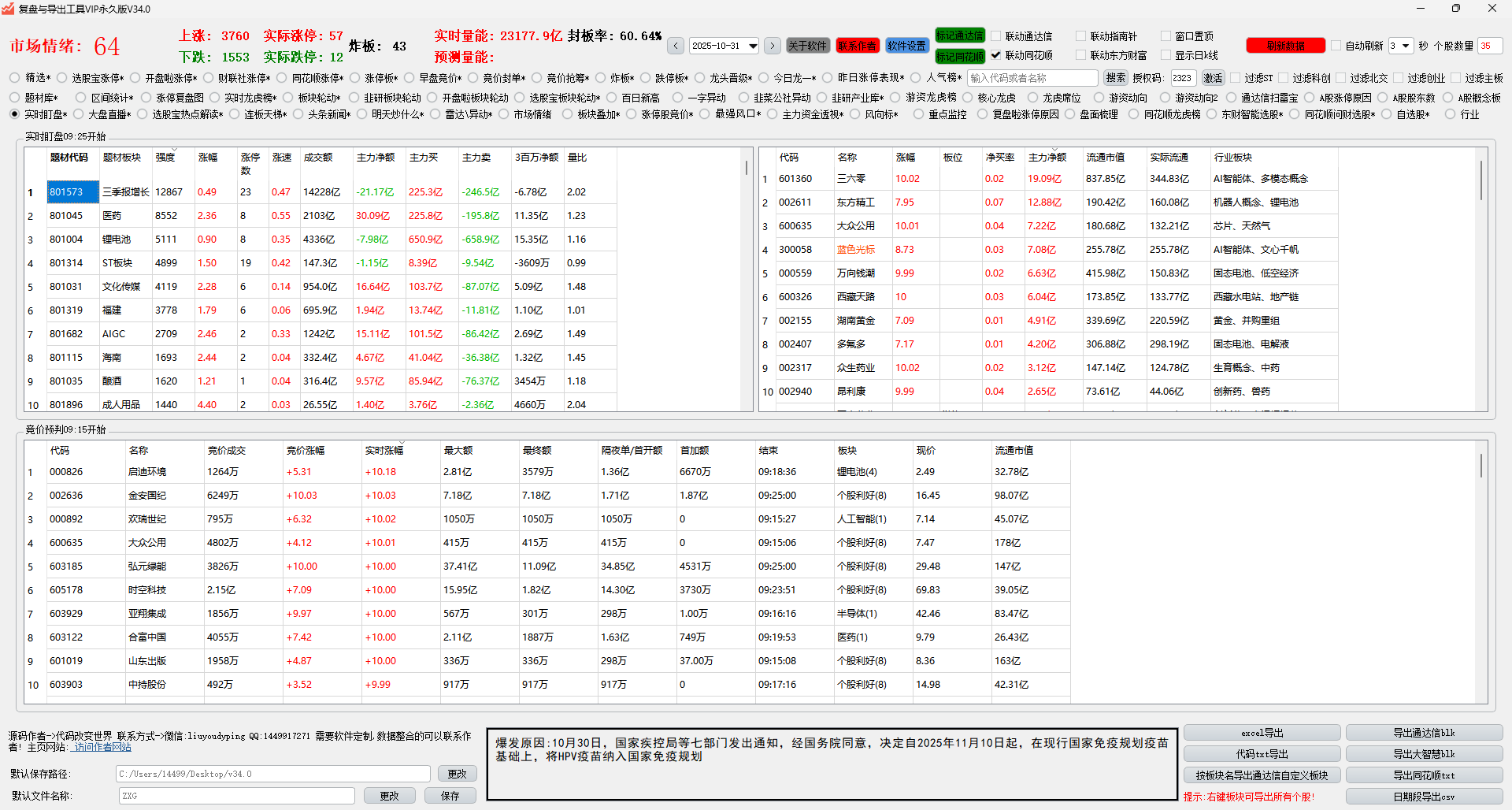Screen dimensions: 1512x810
Task: Toggle 显示日k线 checkbox
Action: [x=1166, y=55]
